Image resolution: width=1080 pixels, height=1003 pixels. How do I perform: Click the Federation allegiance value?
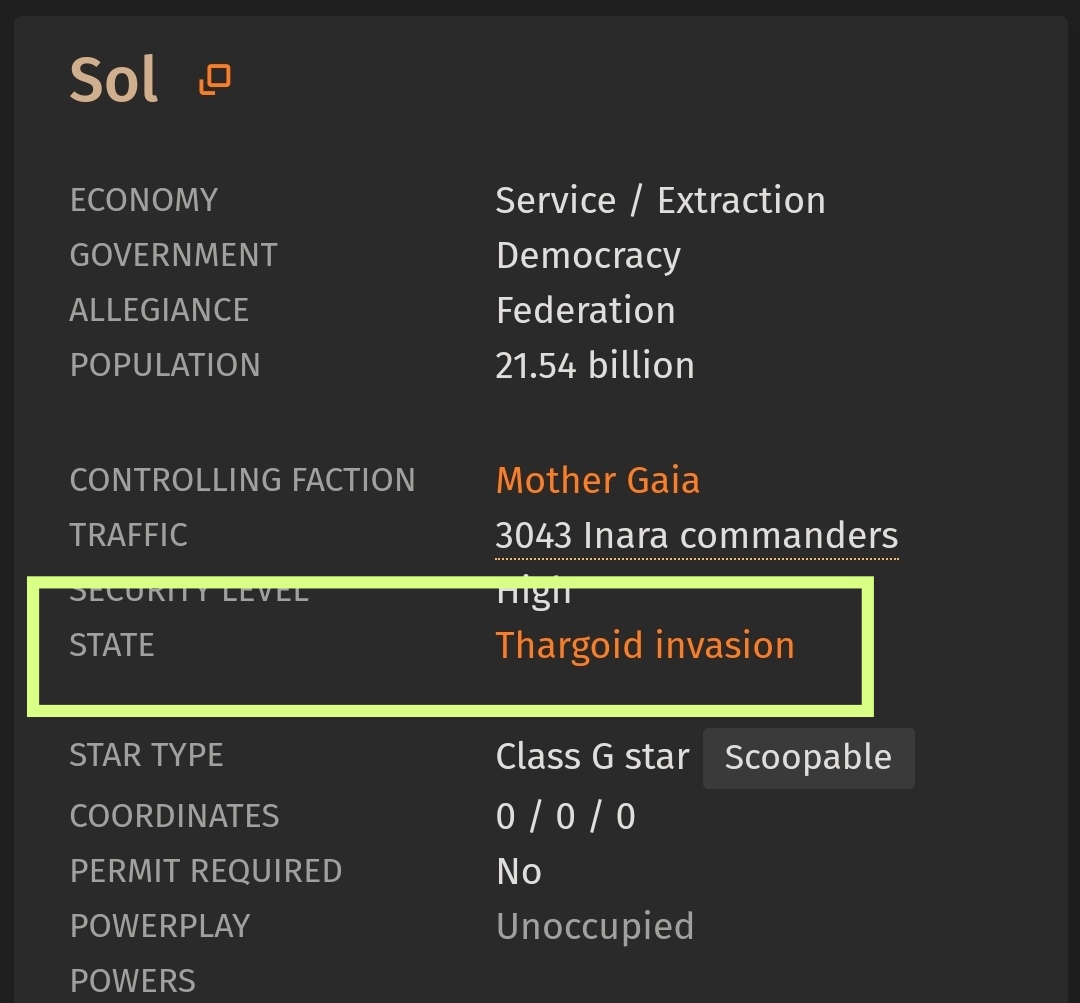click(x=585, y=311)
